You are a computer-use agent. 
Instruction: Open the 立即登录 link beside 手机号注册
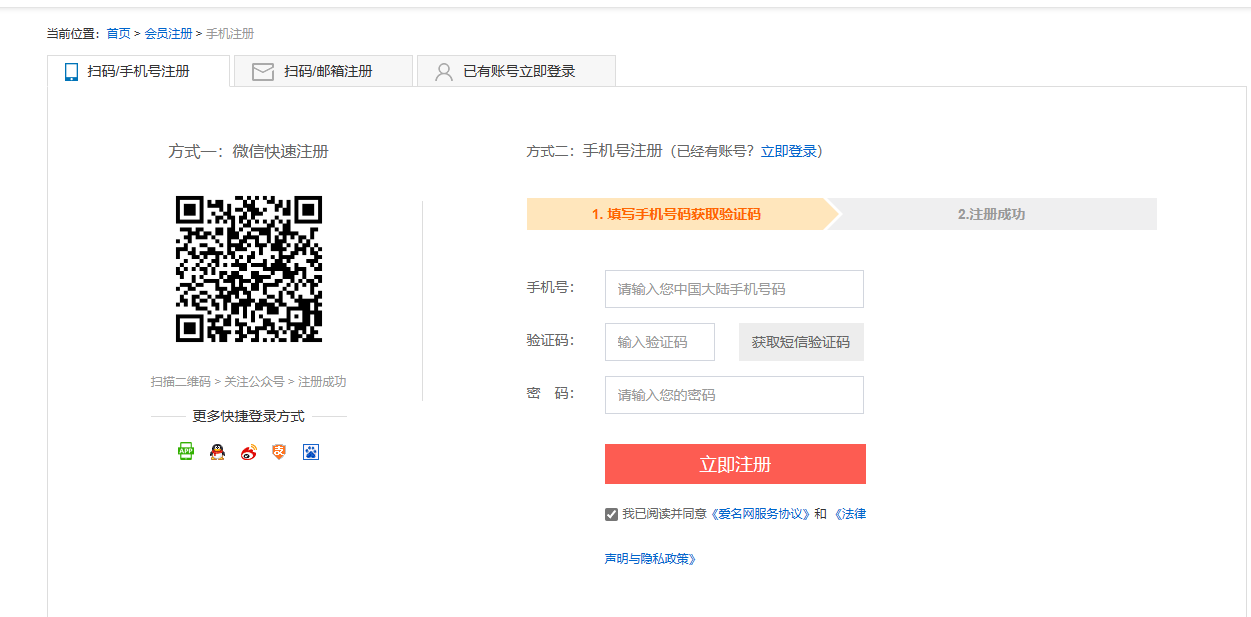pos(789,152)
